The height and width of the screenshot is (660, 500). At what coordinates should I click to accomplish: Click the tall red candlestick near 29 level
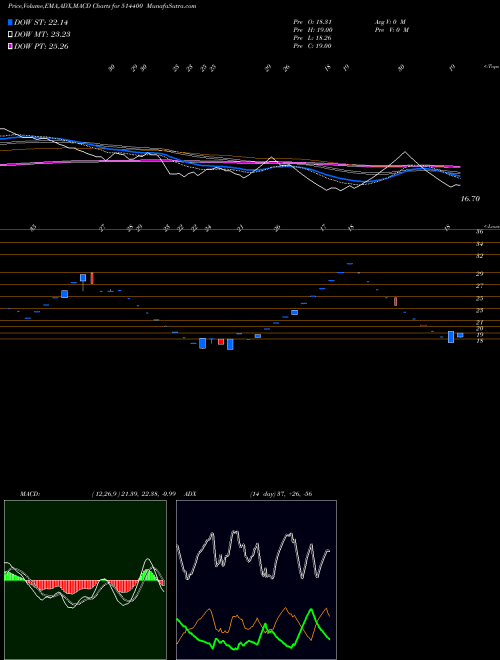tap(92, 278)
